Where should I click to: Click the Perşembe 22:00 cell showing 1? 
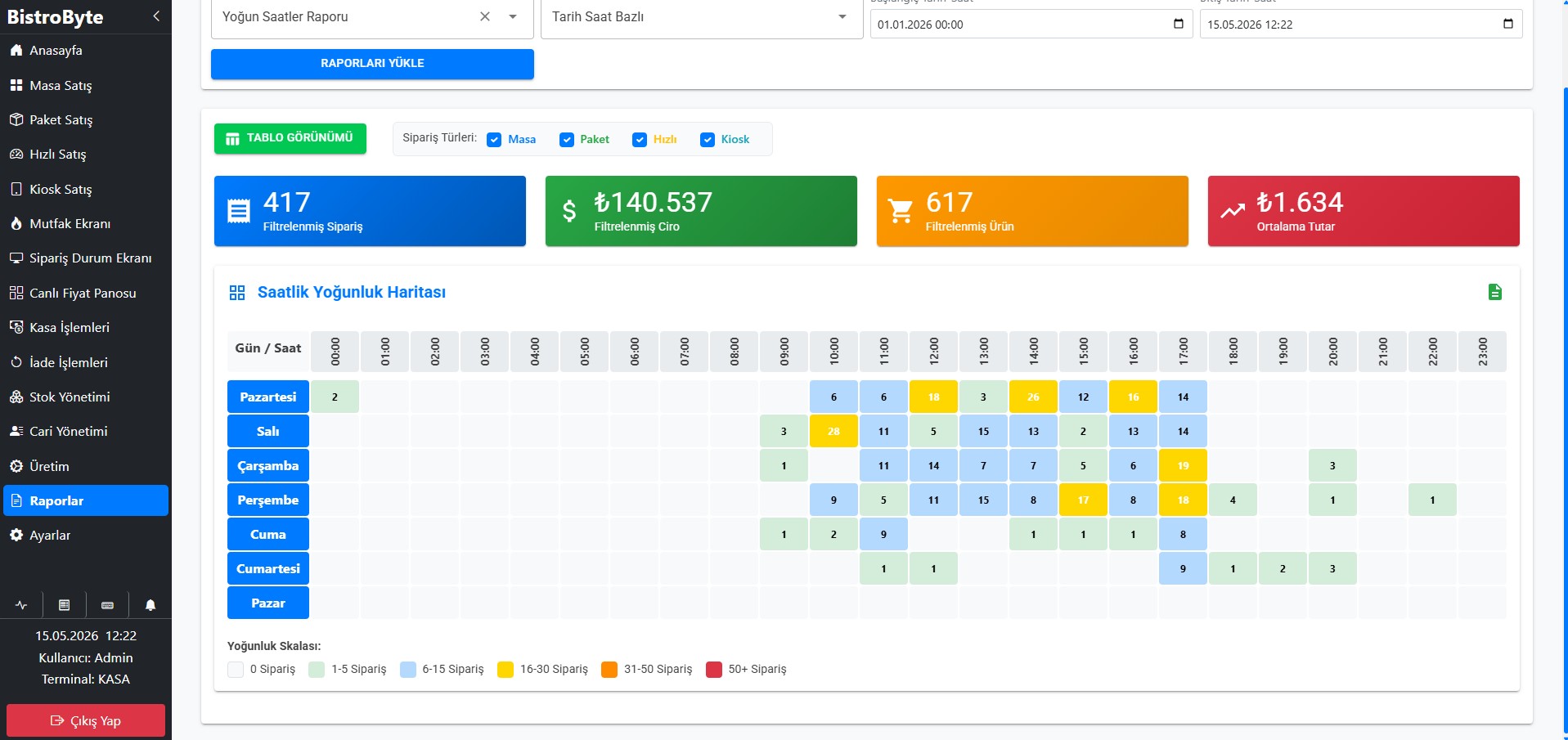[1432, 500]
